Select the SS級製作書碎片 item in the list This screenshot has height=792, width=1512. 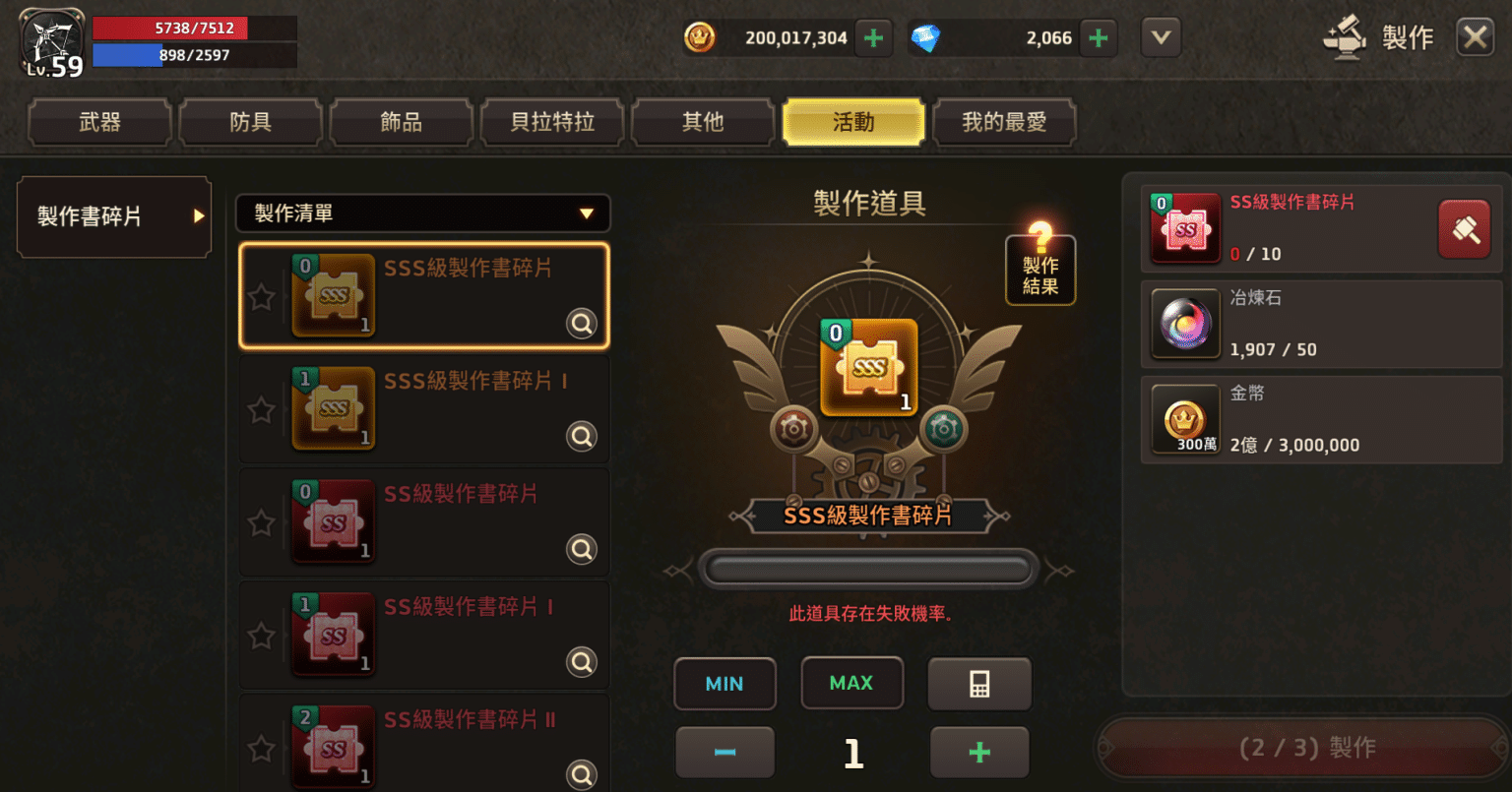click(424, 522)
